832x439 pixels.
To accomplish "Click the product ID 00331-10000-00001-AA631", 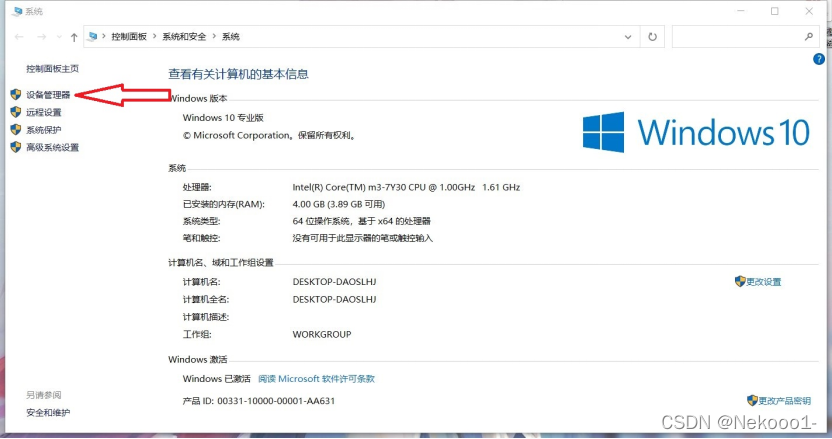I will 276,401.
